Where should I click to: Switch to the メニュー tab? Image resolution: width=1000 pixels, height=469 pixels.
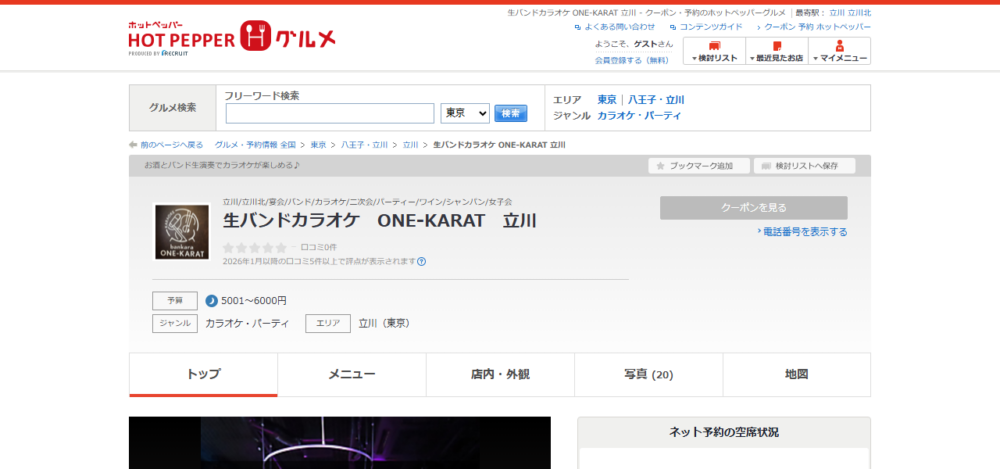click(352, 375)
